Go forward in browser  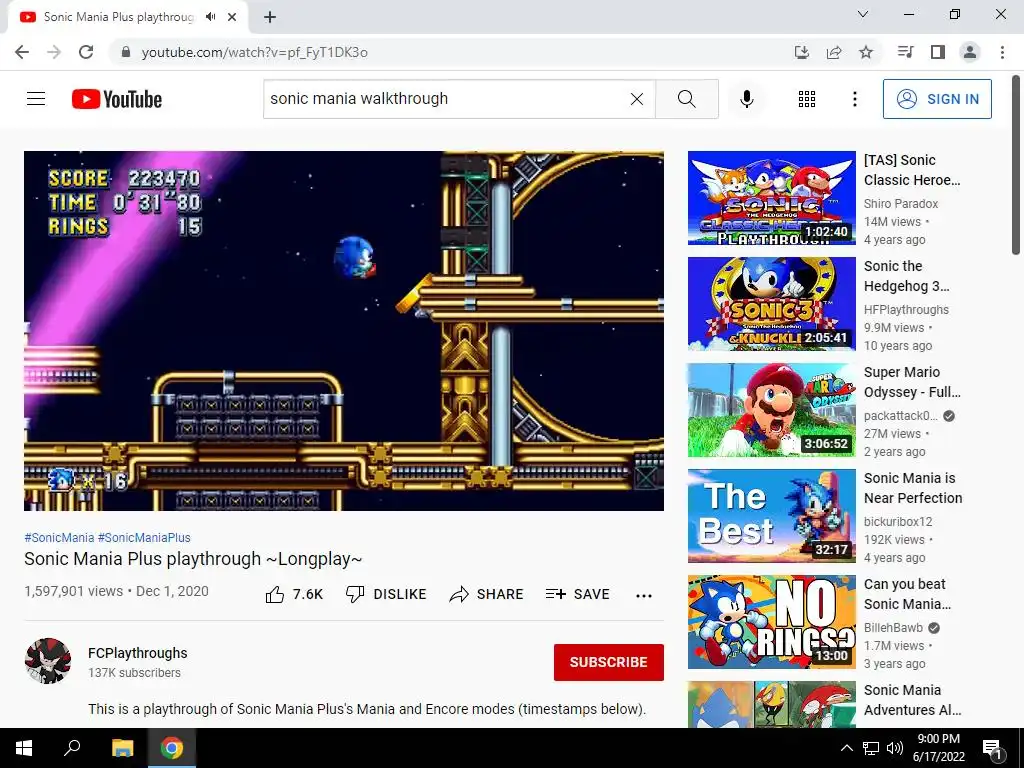[x=54, y=52]
